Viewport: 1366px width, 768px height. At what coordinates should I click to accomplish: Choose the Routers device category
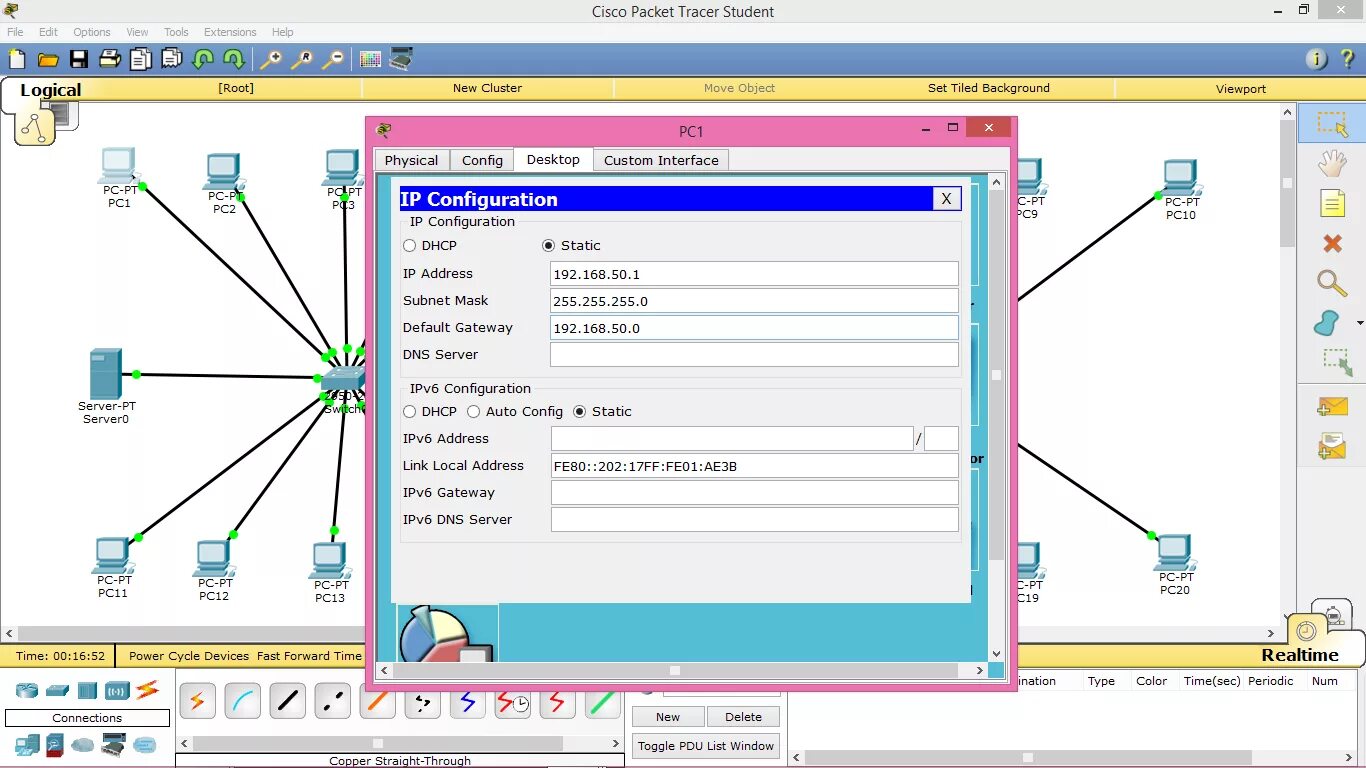point(27,690)
